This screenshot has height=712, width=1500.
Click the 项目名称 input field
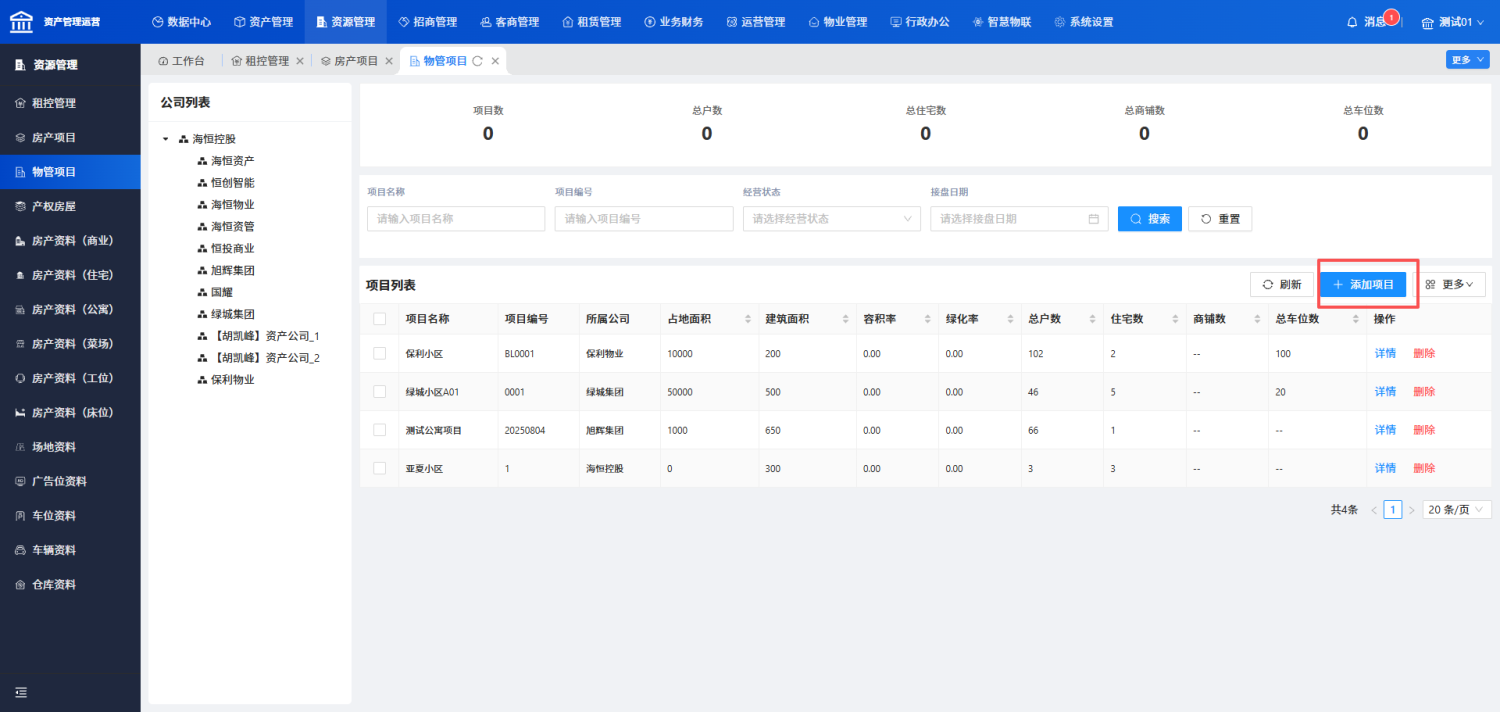456,219
